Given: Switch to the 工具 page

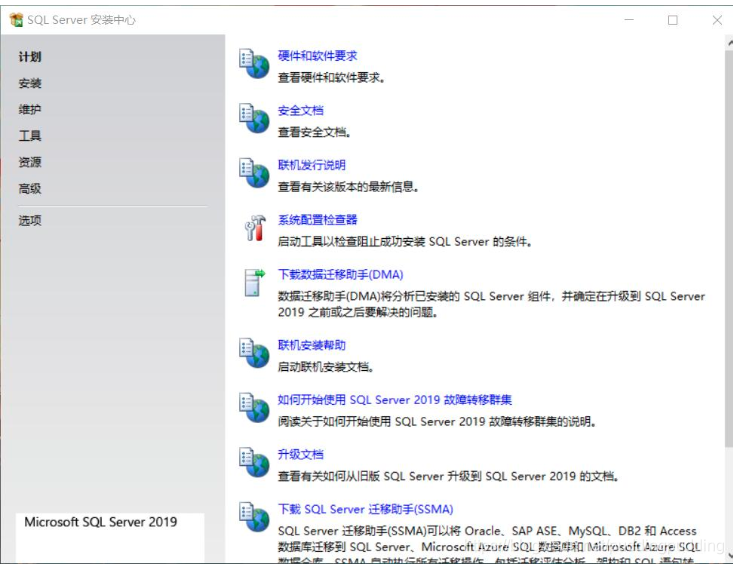Looking at the screenshot, I should coord(30,136).
